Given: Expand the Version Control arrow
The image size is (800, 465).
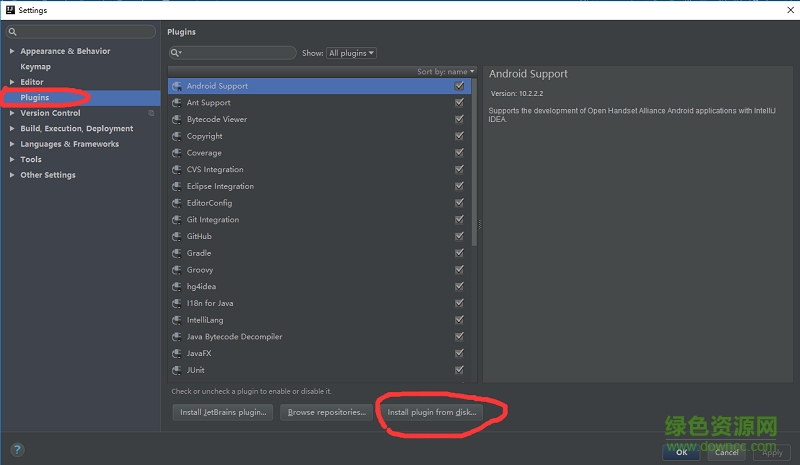Looking at the screenshot, I should [x=12, y=113].
